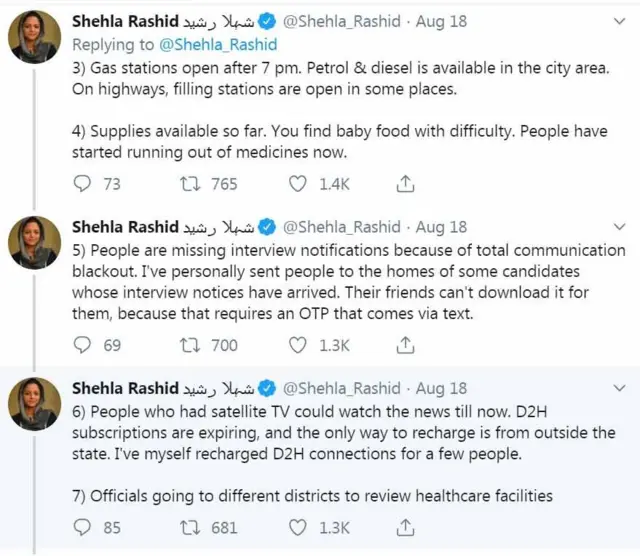Share the interview notifications tweet
This screenshot has width=640, height=556.
[405, 345]
